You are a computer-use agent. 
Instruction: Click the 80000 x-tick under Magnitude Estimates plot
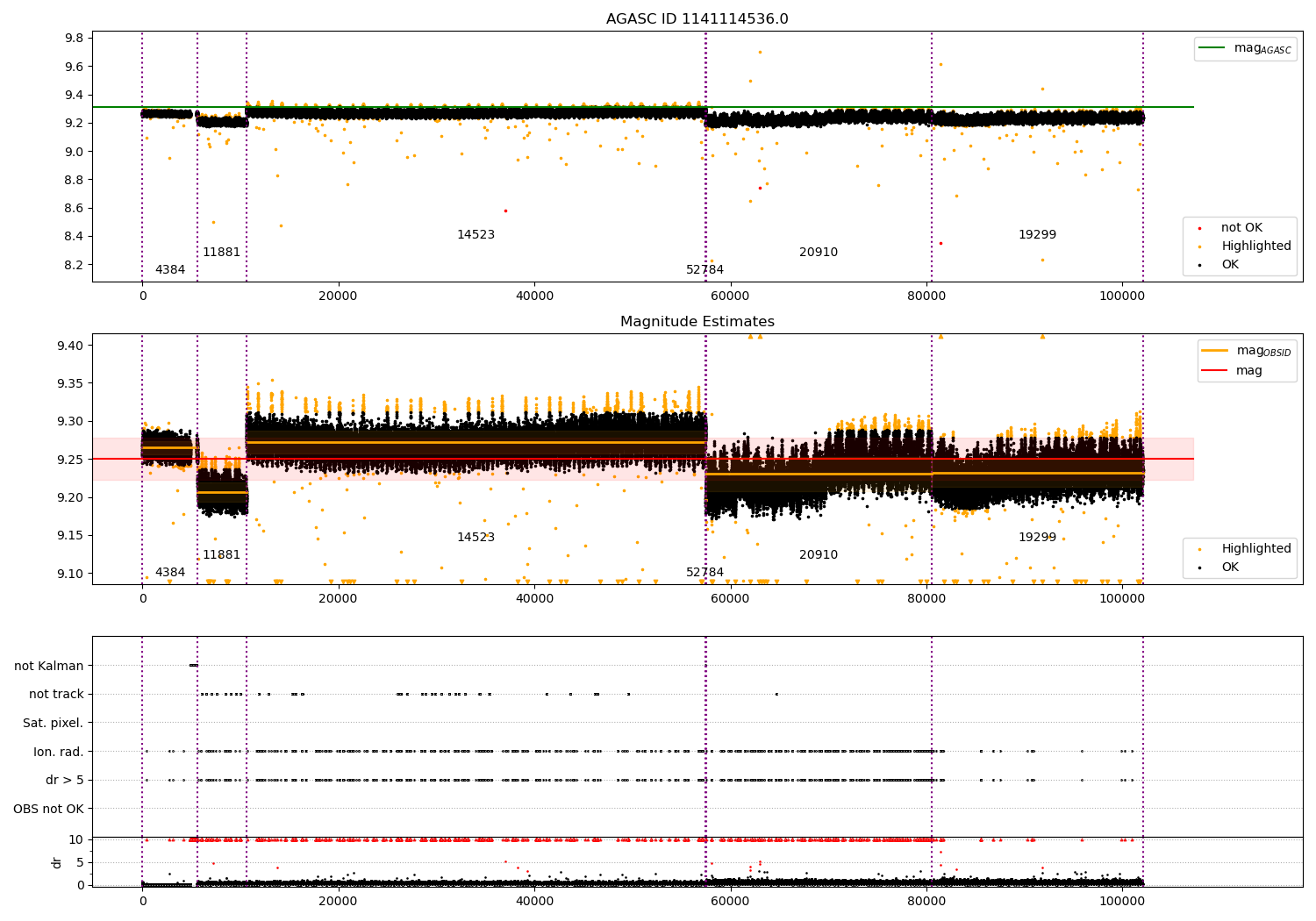point(926,599)
